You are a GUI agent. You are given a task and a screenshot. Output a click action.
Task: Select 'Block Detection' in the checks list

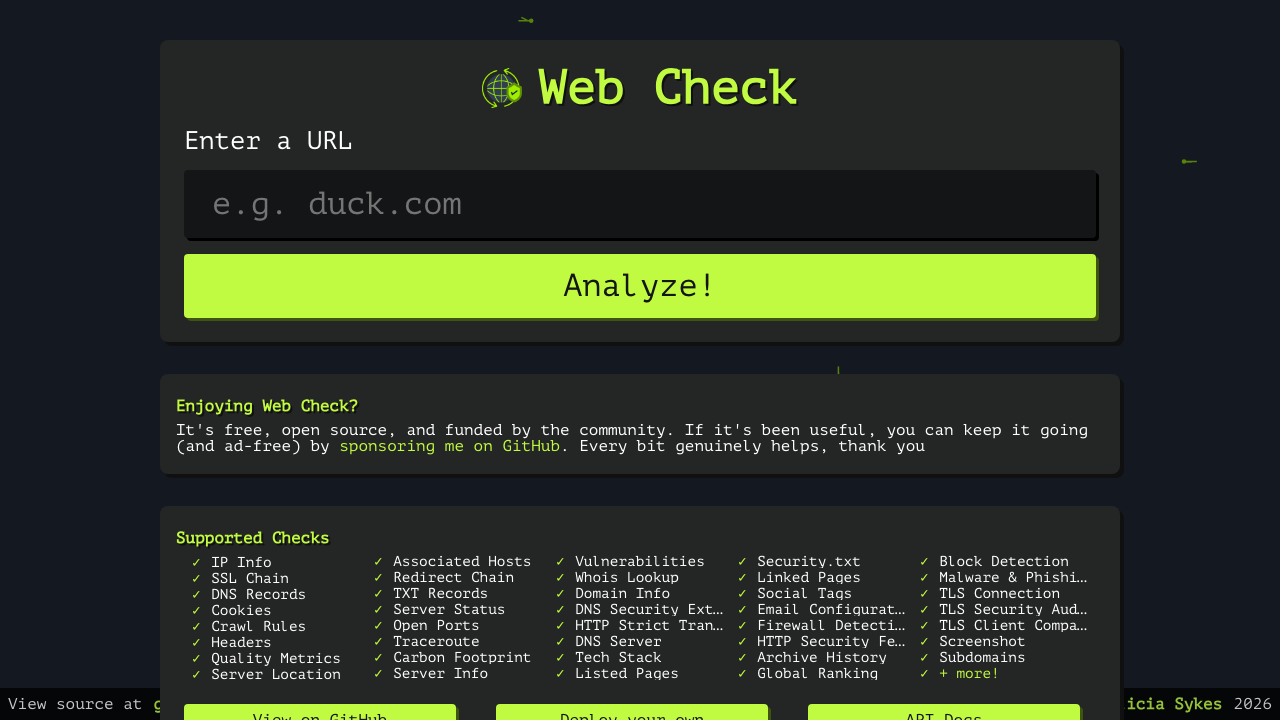1004,561
